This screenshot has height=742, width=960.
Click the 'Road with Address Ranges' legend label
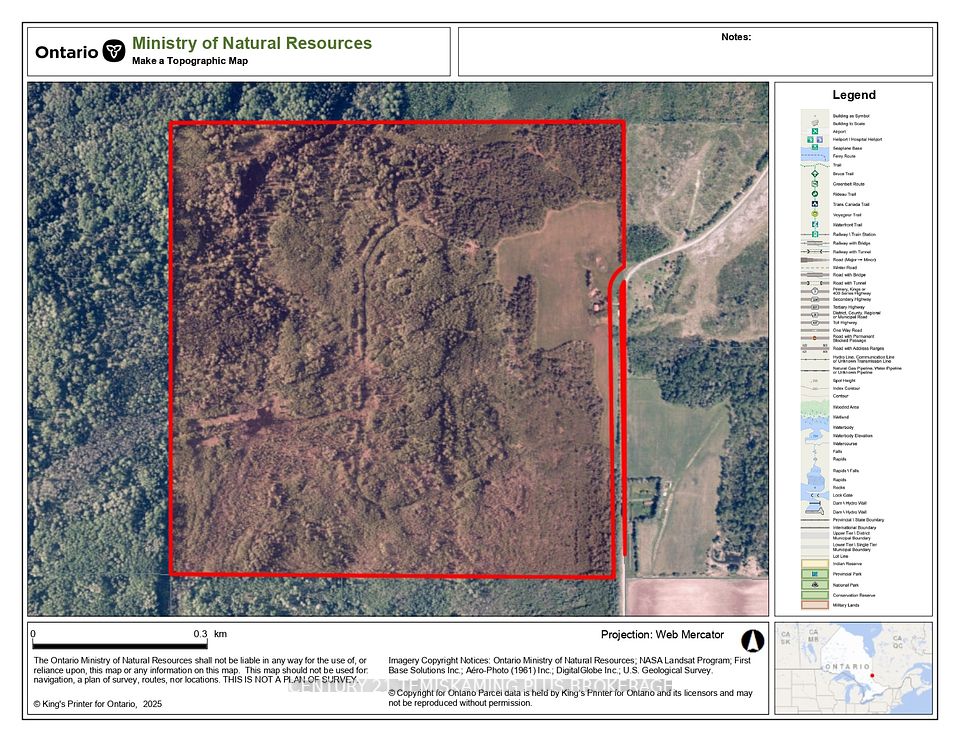click(x=858, y=348)
